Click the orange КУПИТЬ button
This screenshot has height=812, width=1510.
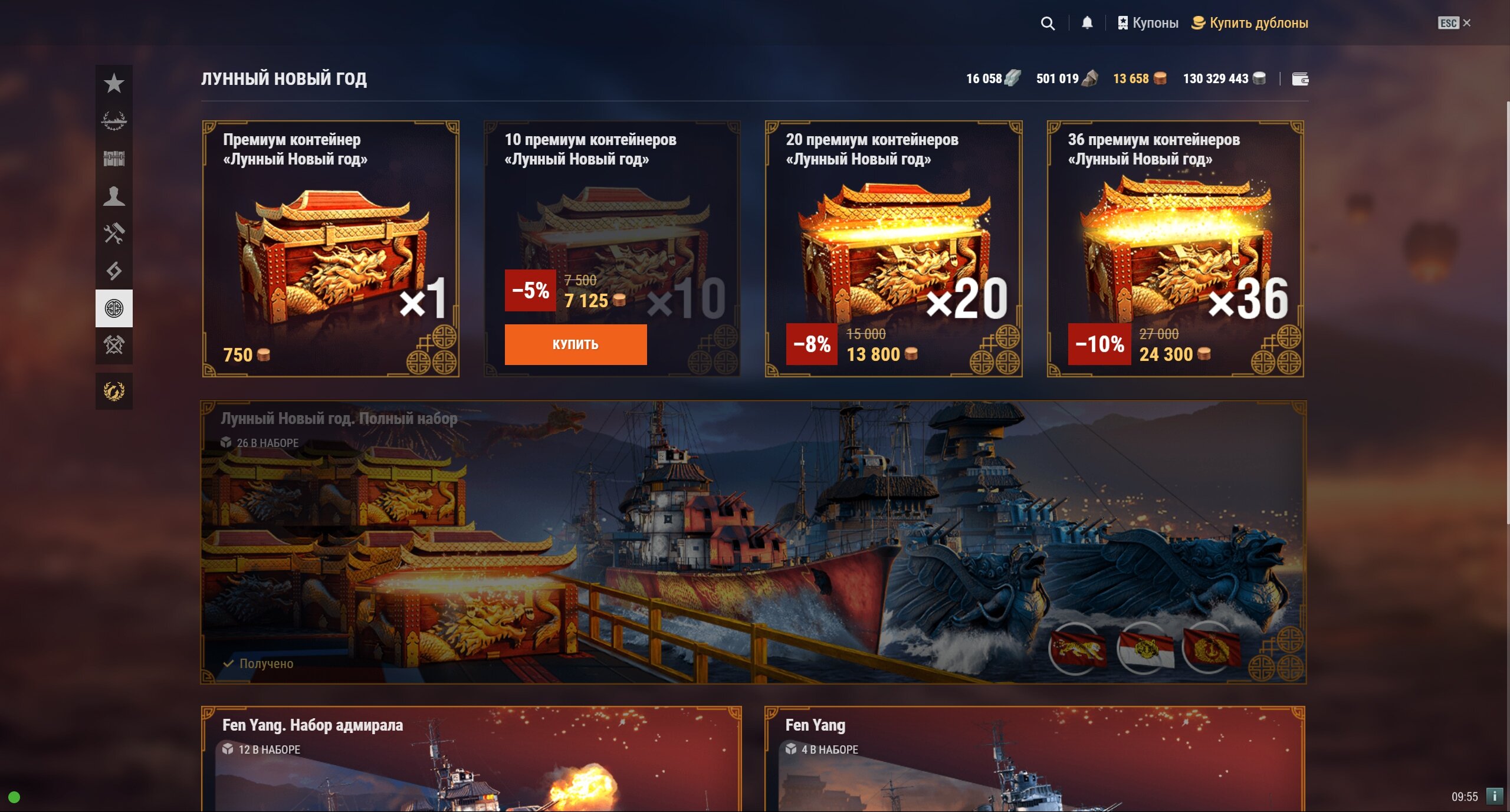tap(576, 344)
